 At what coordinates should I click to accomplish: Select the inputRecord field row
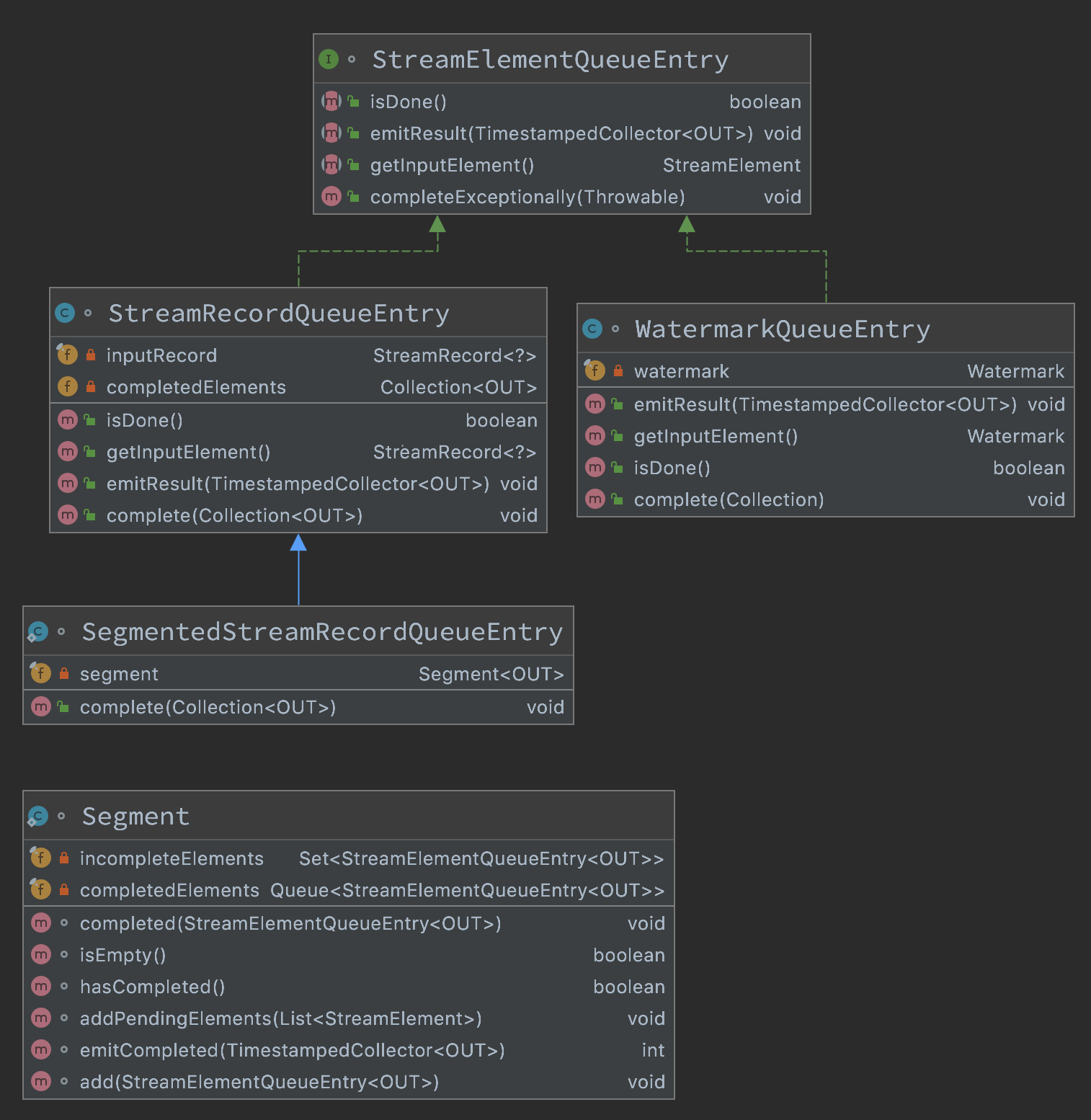click(298, 355)
